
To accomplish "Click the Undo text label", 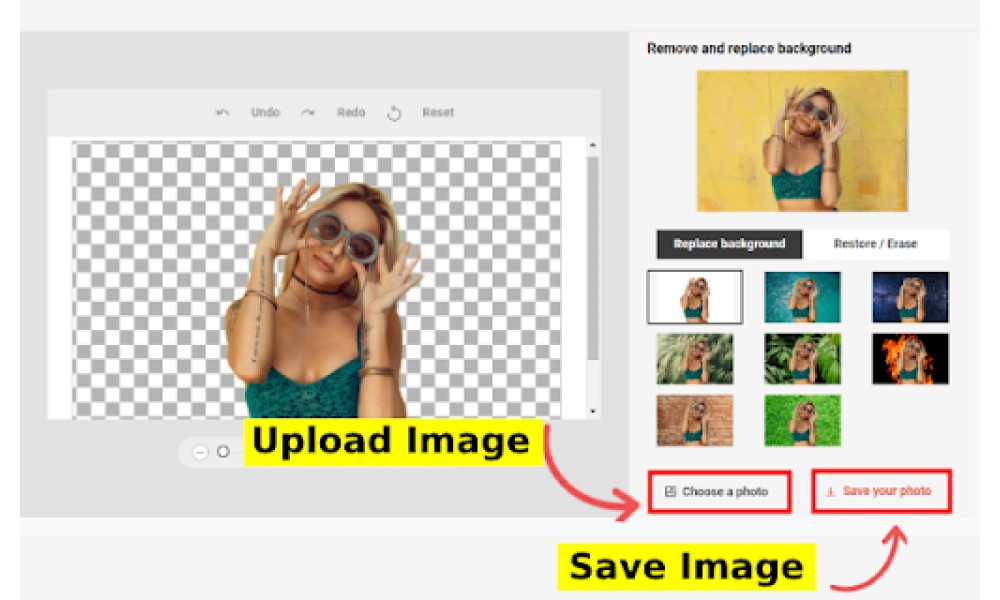I will (x=265, y=112).
